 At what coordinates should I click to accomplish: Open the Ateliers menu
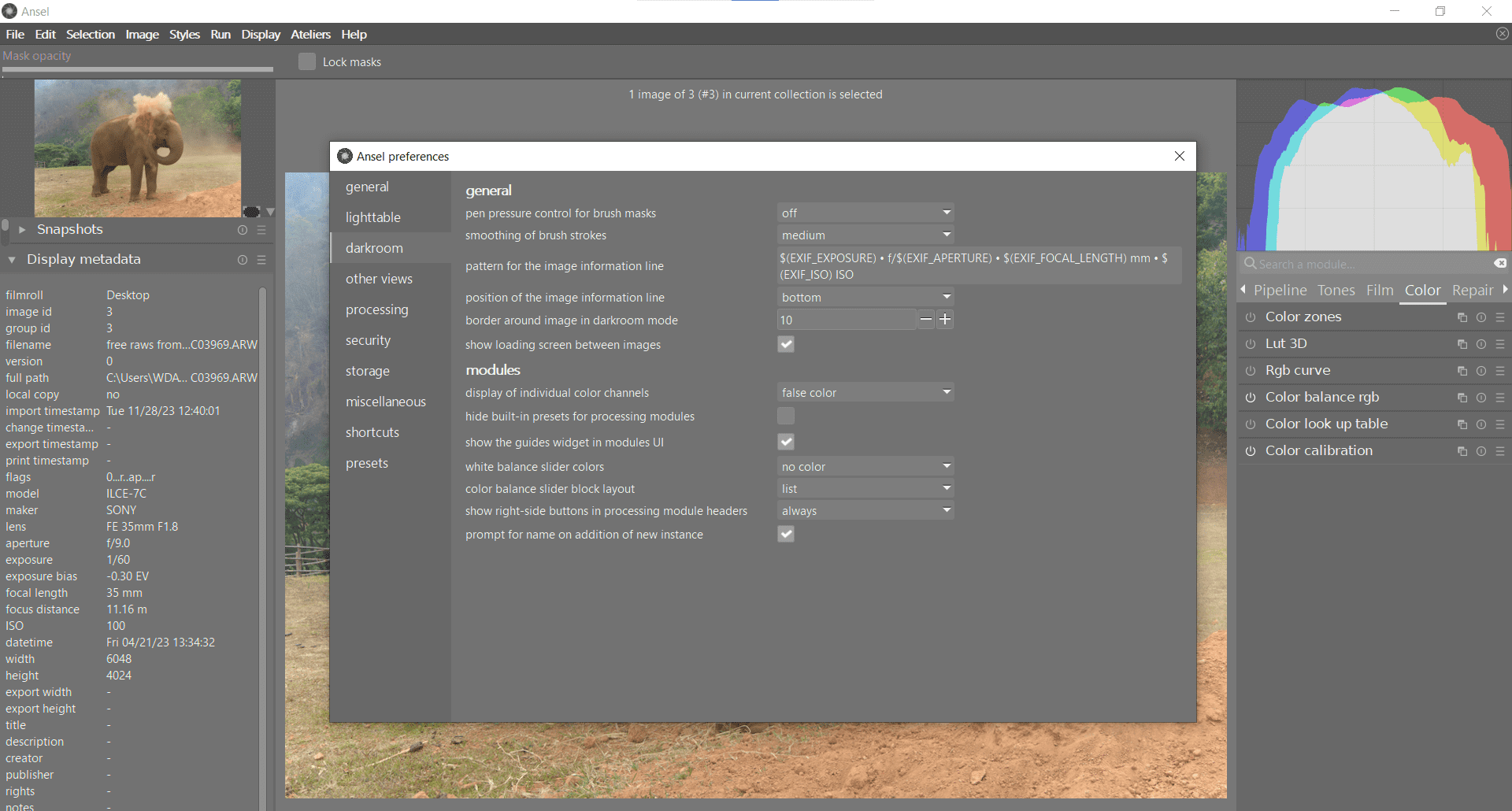coord(310,35)
